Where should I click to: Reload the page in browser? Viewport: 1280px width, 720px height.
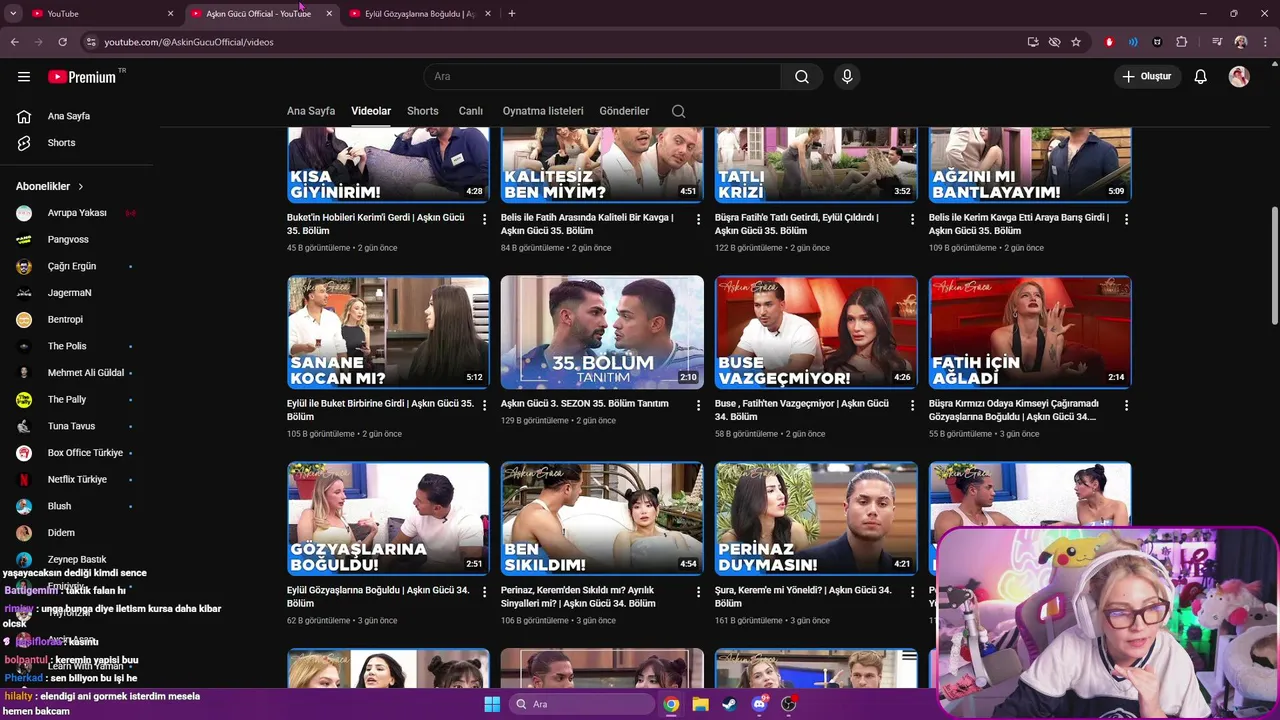tap(62, 42)
